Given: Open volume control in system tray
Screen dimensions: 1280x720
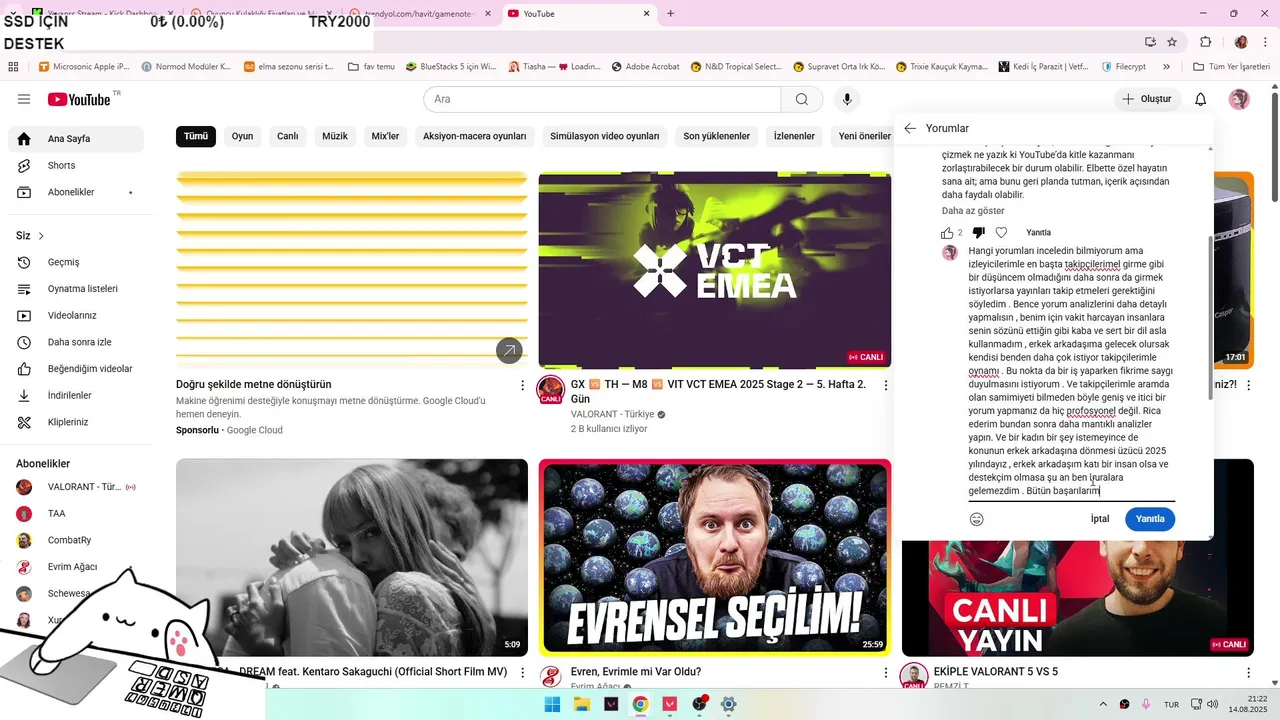Looking at the screenshot, I should [x=1211, y=704].
